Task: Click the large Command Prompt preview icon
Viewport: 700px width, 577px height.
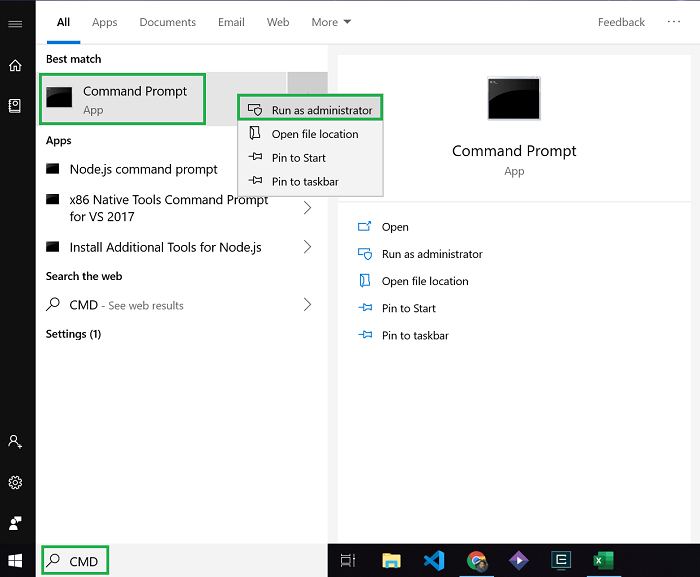Action: click(514, 99)
